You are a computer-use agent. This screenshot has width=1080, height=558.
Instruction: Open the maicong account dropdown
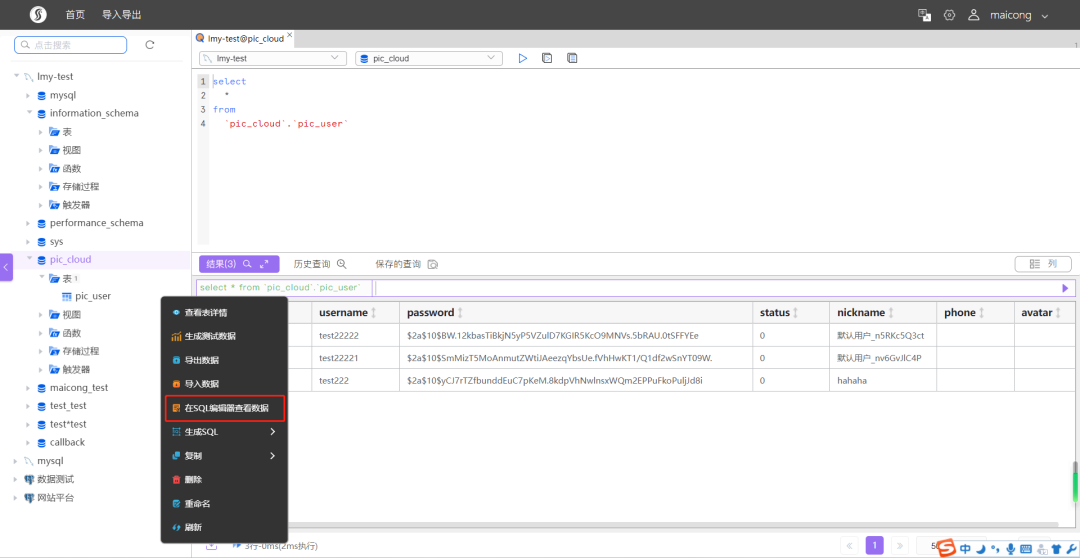1045,15
